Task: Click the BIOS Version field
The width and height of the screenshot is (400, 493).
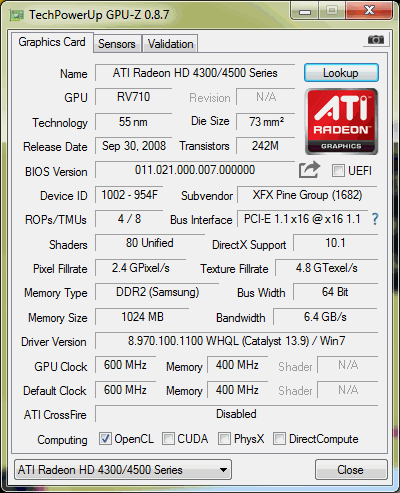Action: (195, 170)
